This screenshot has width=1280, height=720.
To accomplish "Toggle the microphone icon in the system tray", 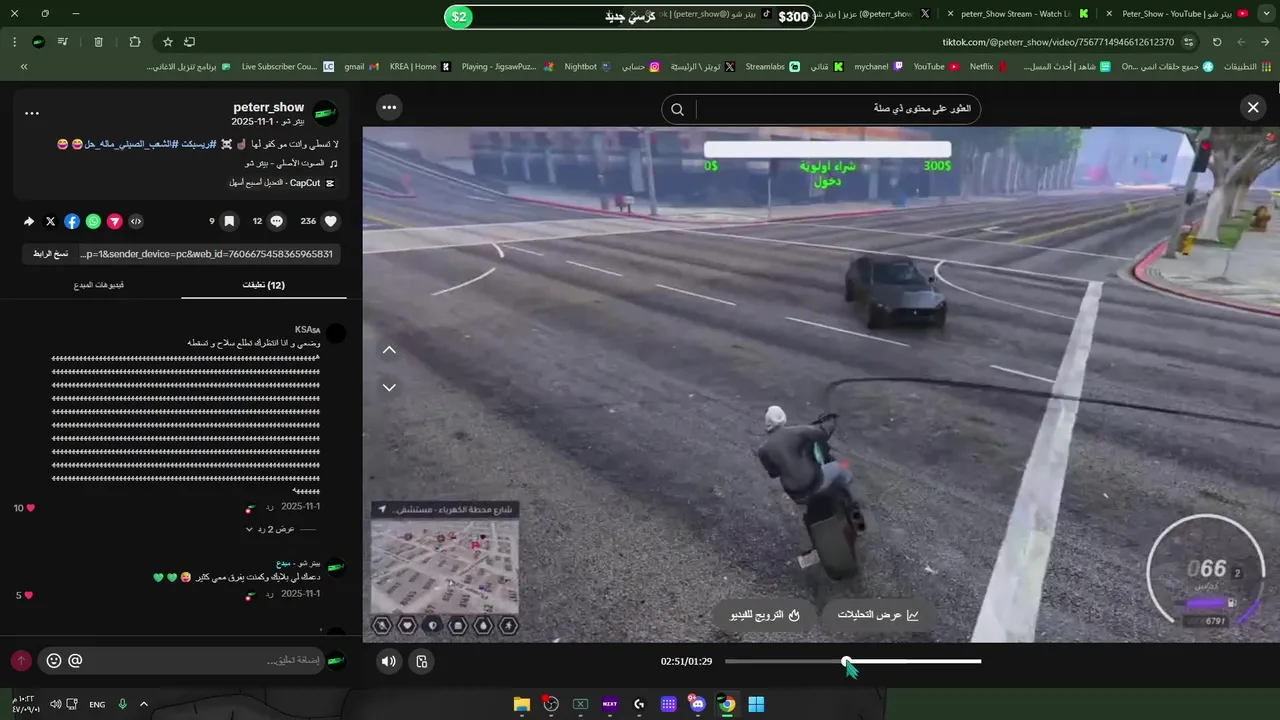I will click(123, 704).
